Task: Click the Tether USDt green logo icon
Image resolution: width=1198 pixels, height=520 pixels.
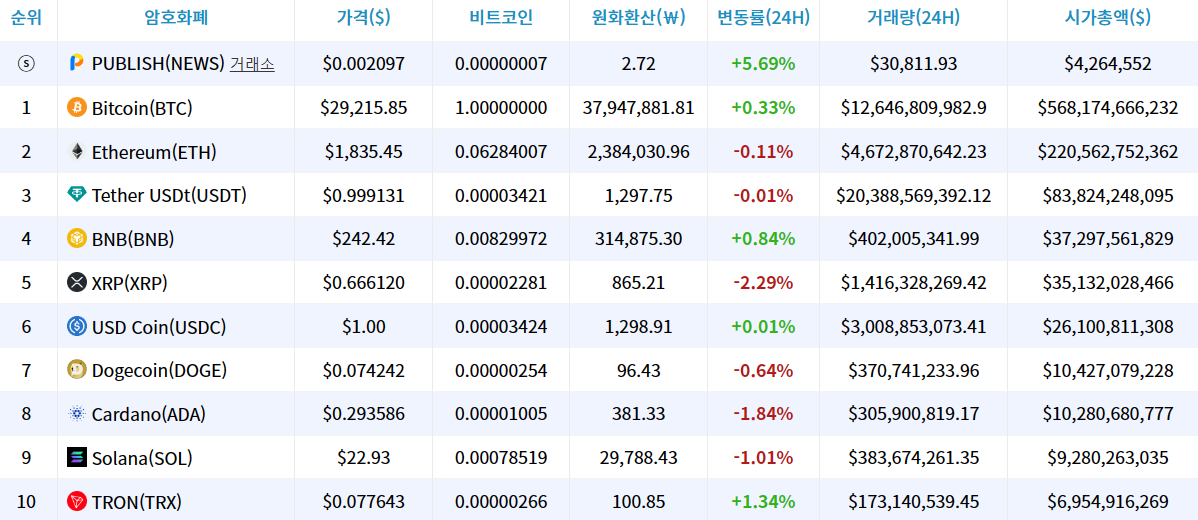Action: (76, 195)
